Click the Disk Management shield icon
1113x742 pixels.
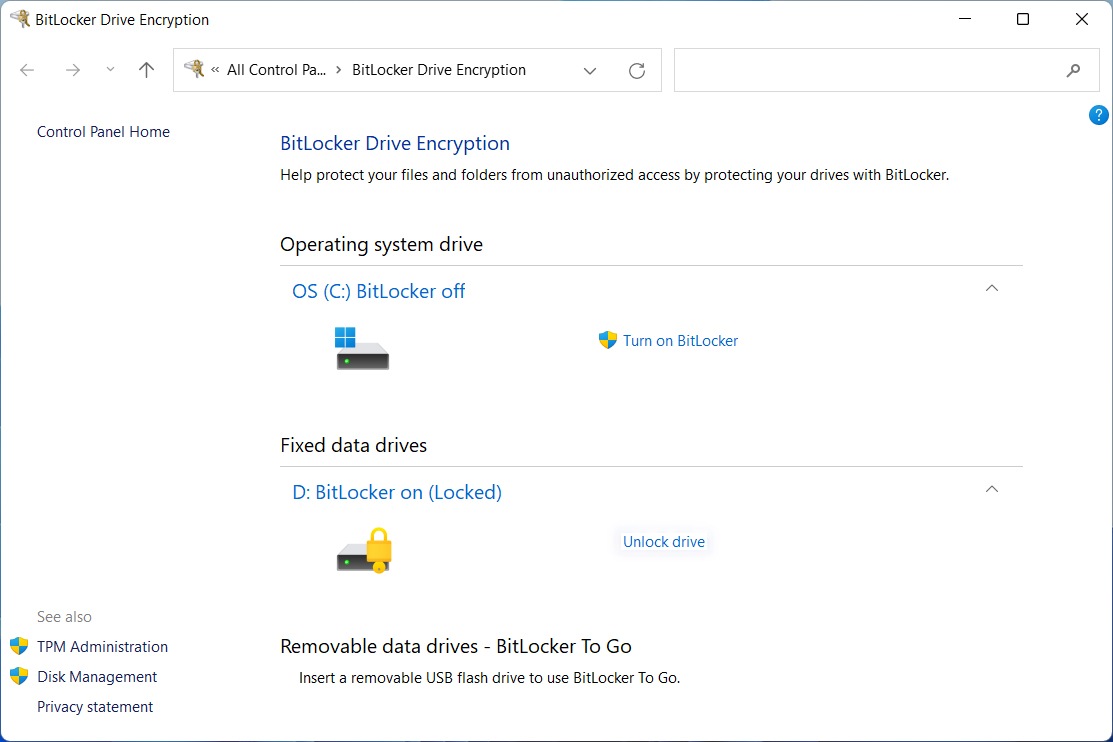tap(19, 676)
